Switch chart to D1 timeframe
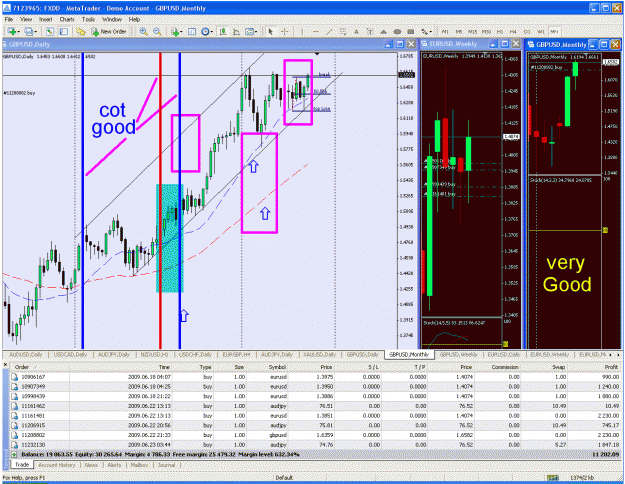The width and height of the screenshot is (625, 484). point(527,31)
